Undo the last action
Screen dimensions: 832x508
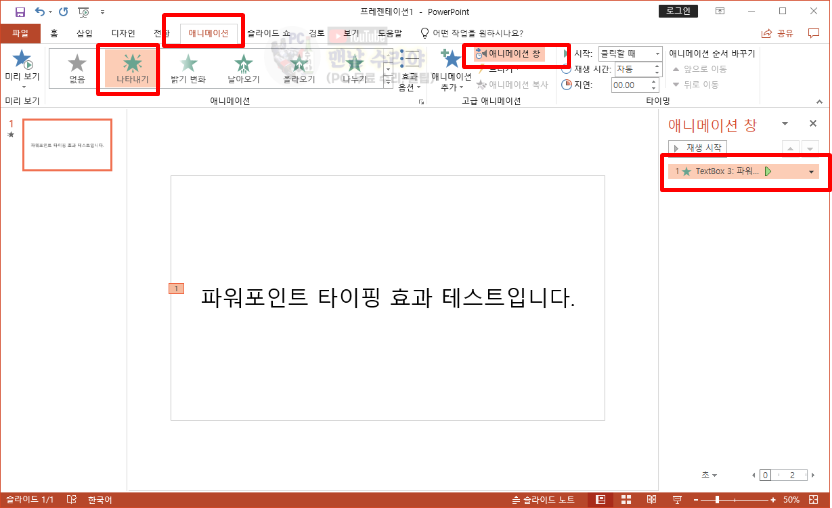39,12
